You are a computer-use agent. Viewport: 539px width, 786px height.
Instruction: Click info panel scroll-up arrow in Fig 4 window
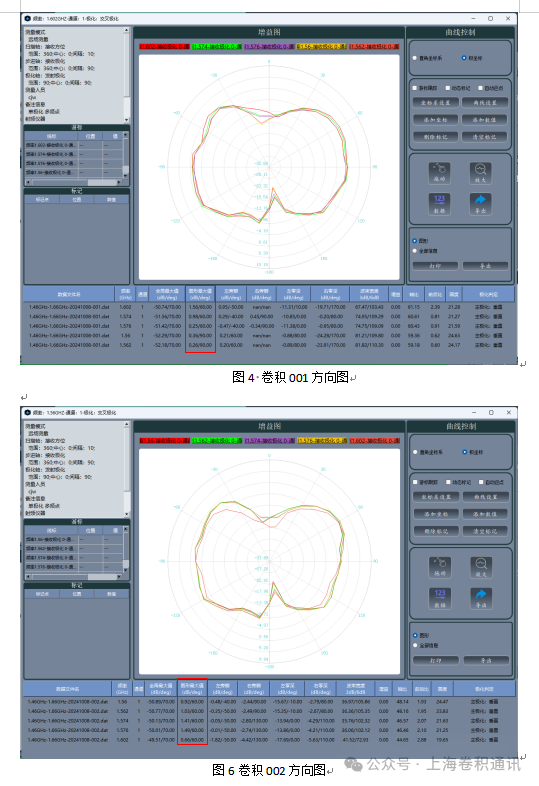[x=126, y=30]
